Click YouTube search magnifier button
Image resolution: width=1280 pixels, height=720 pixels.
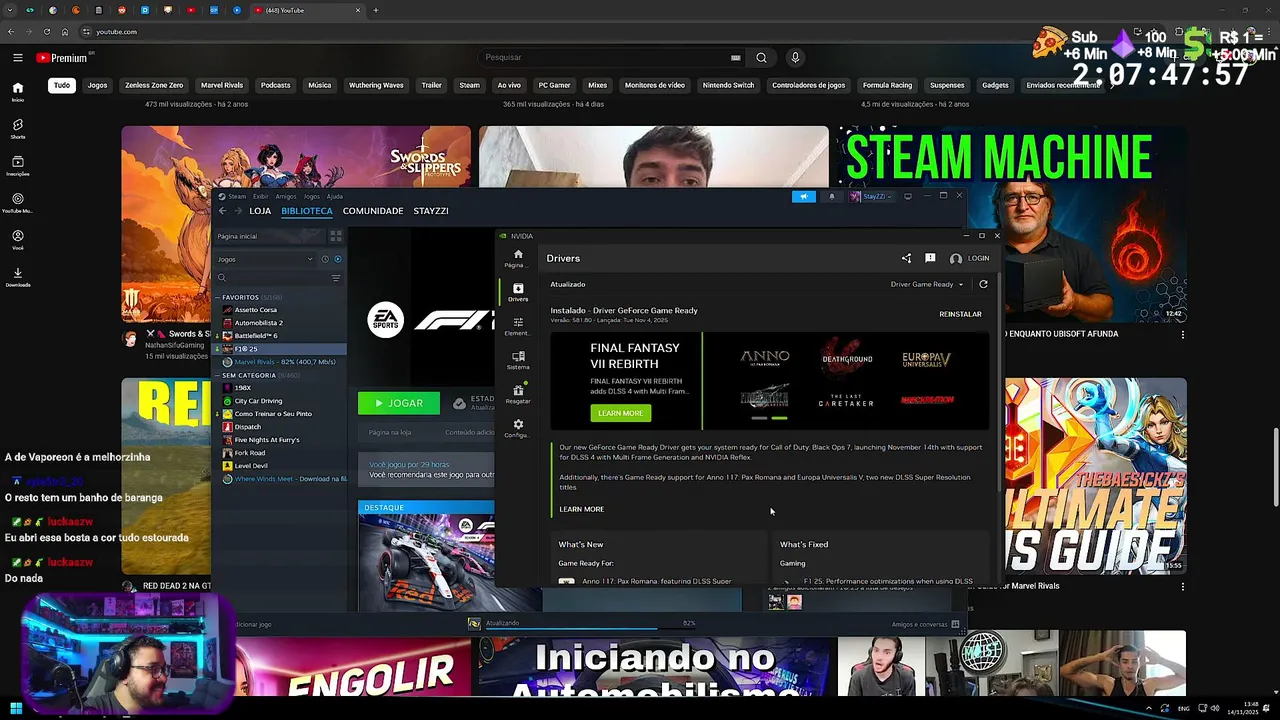click(761, 58)
